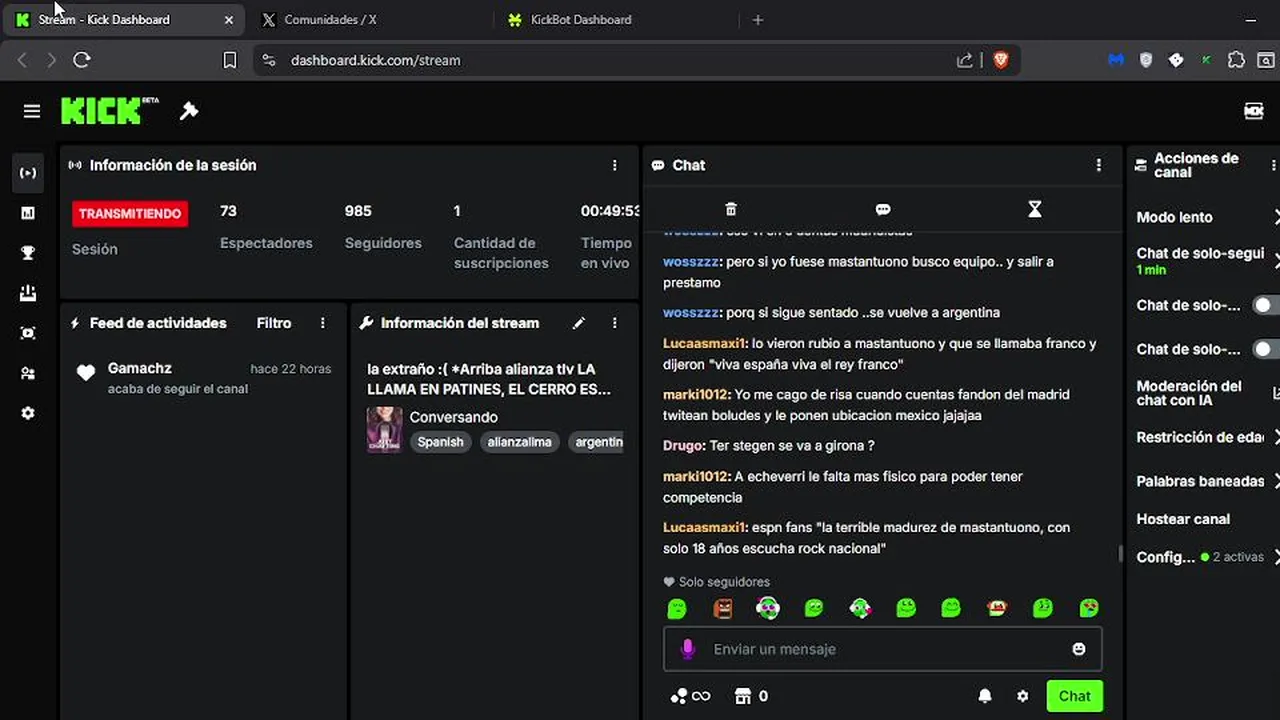Click the purple microphone icon in message box

click(687, 649)
